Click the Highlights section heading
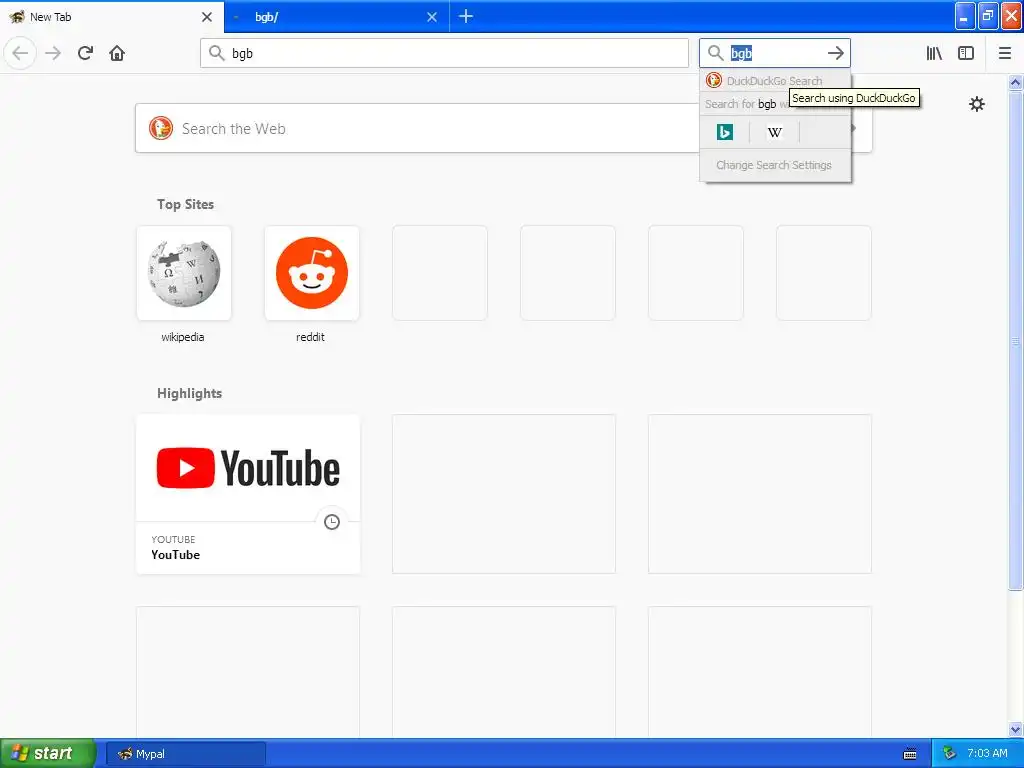Image resolution: width=1024 pixels, height=768 pixels. pyautogui.click(x=189, y=393)
